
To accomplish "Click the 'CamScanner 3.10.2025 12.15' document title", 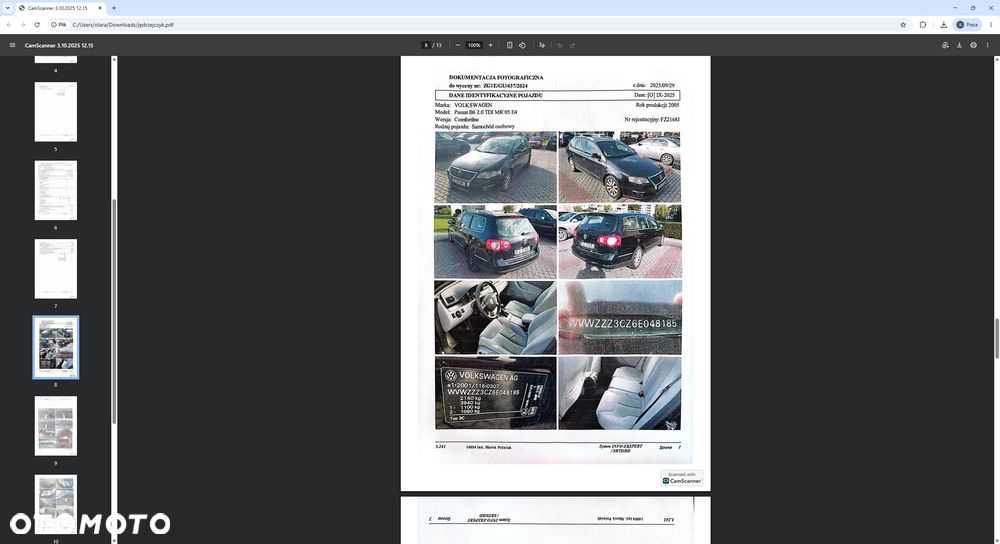I will click(59, 45).
